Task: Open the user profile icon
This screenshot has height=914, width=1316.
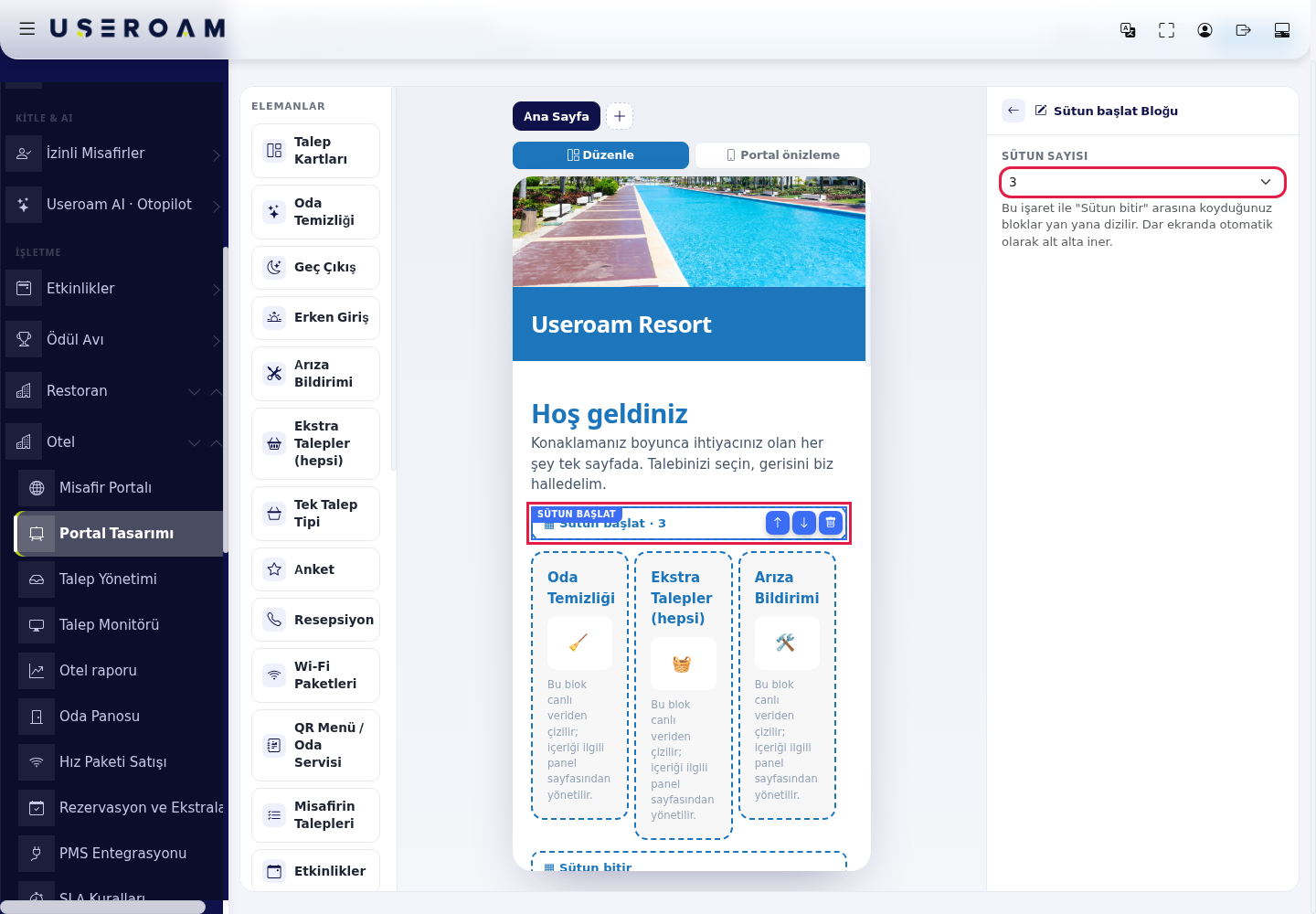Action: click(x=1205, y=30)
